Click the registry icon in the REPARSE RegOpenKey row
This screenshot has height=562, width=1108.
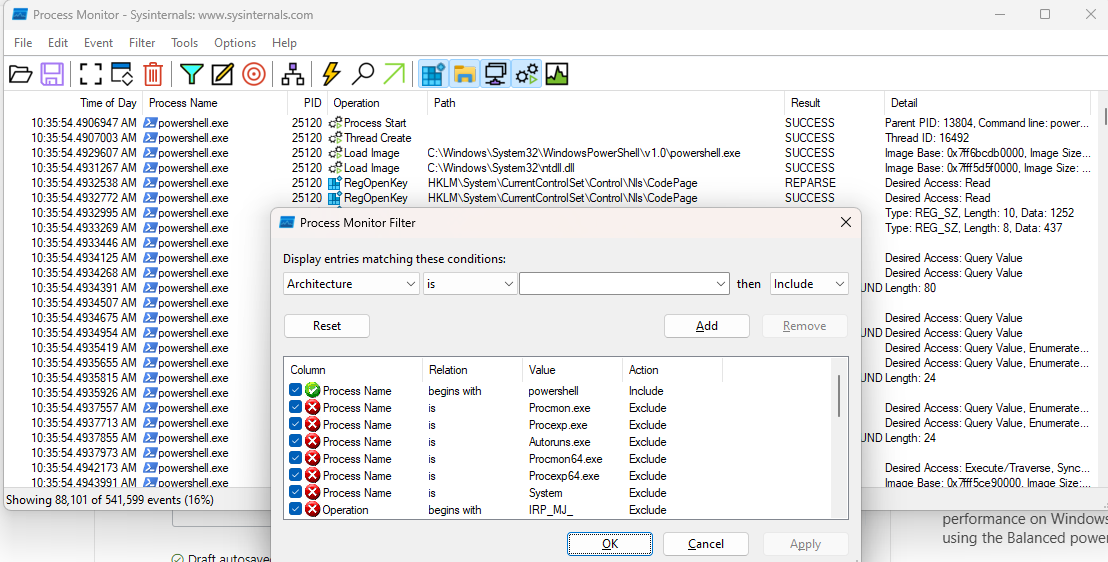point(336,182)
